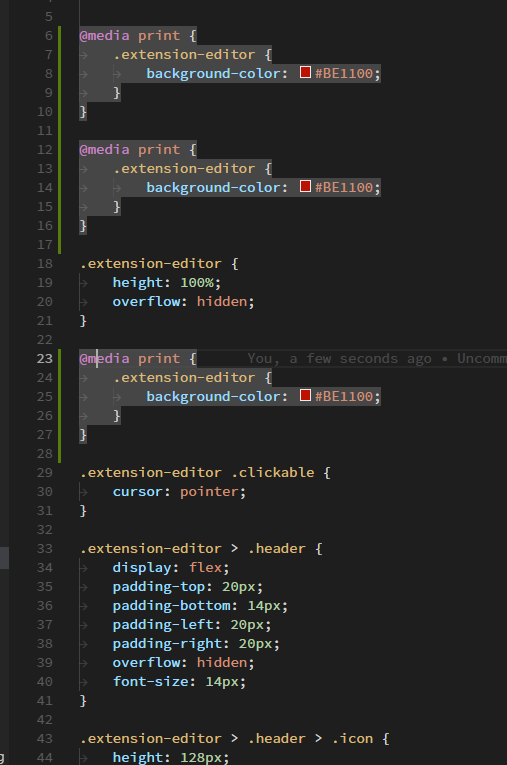
Task: Click 'cursor: pointer;' declaration
Action: point(179,491)
